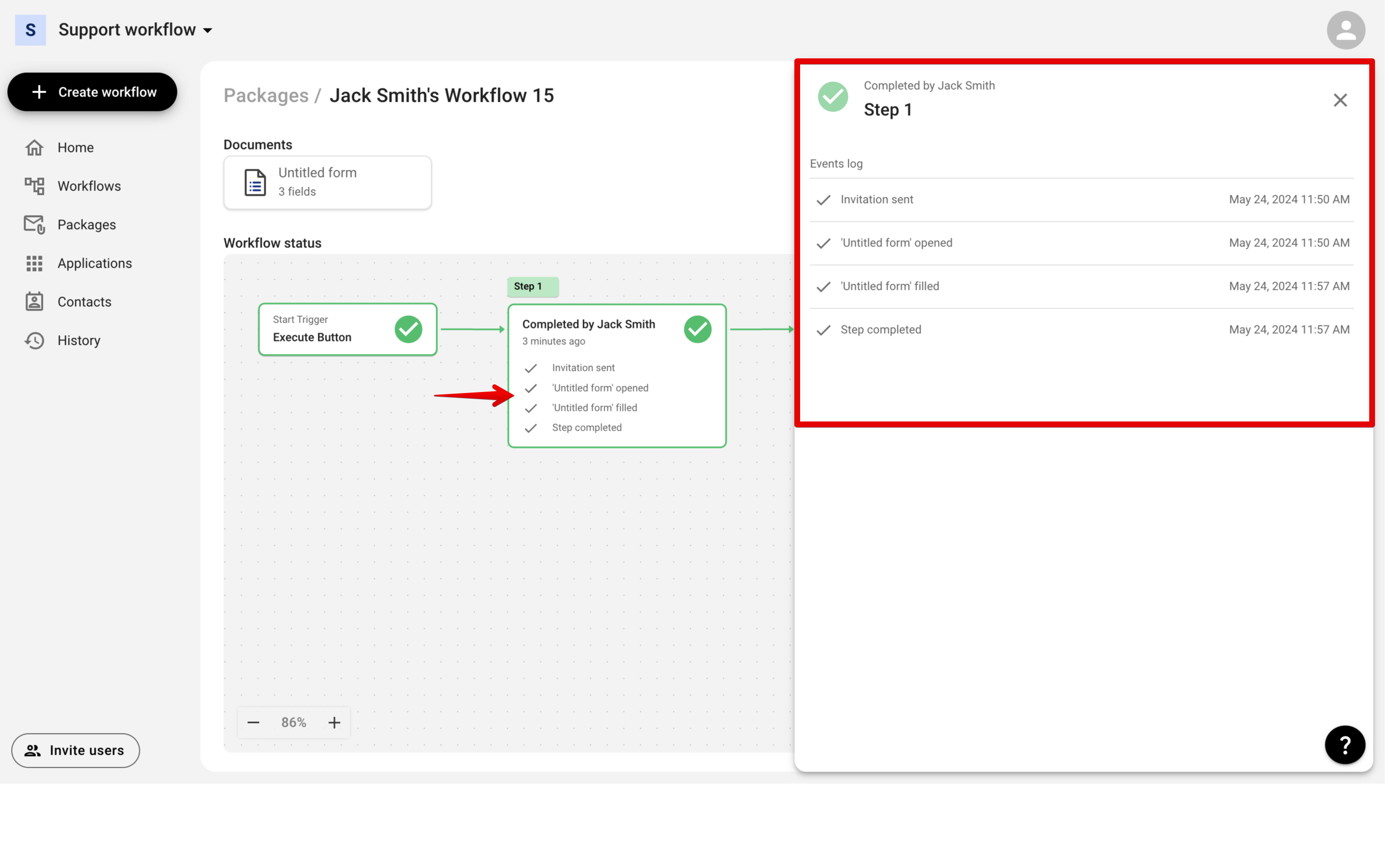This screenshot has height=868, width=1389.
Task: Click the Invitation sent event in the log
Action: pos(1081,200)
